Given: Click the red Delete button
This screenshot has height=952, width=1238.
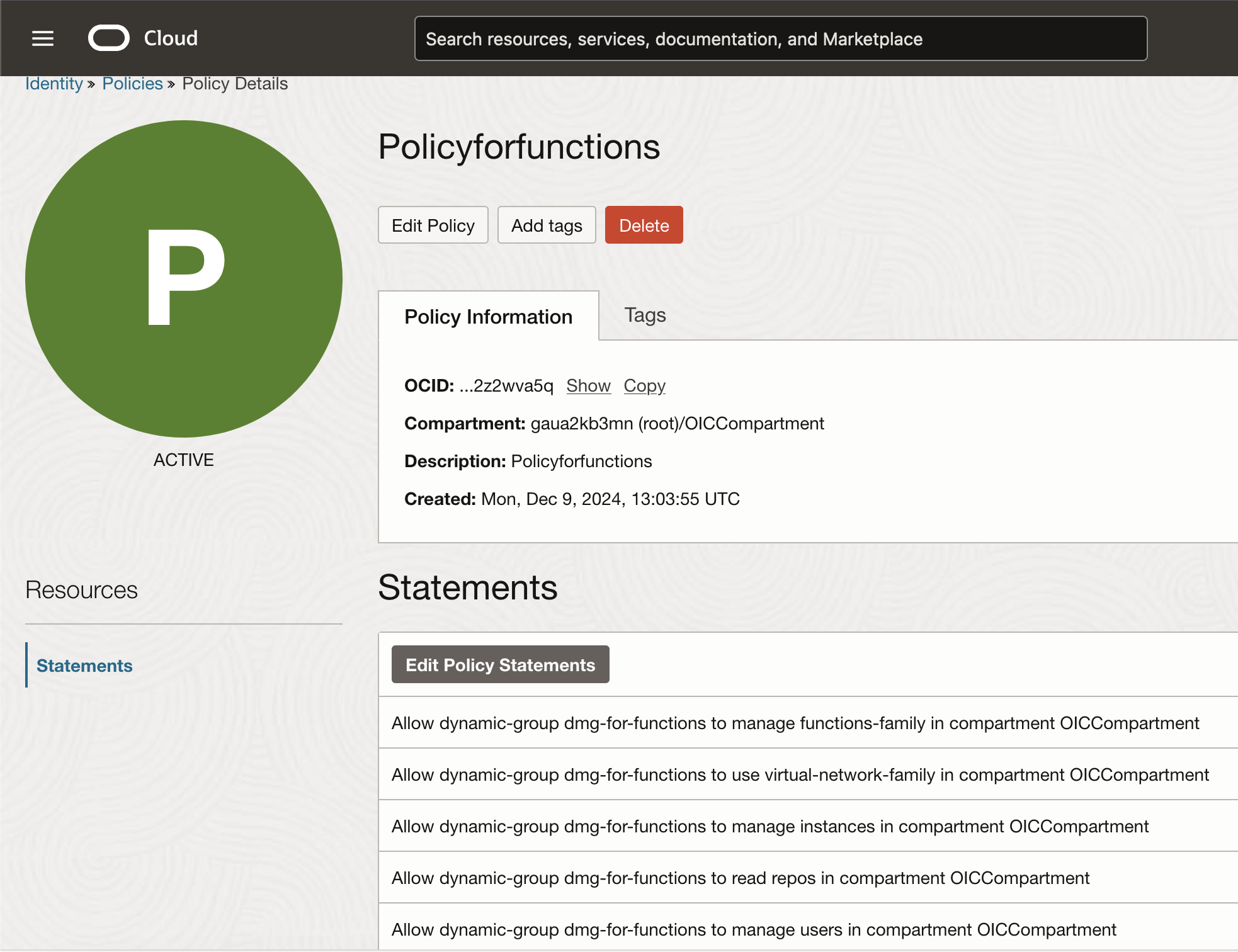Looking at the screenshot, I should coord(644,225).
